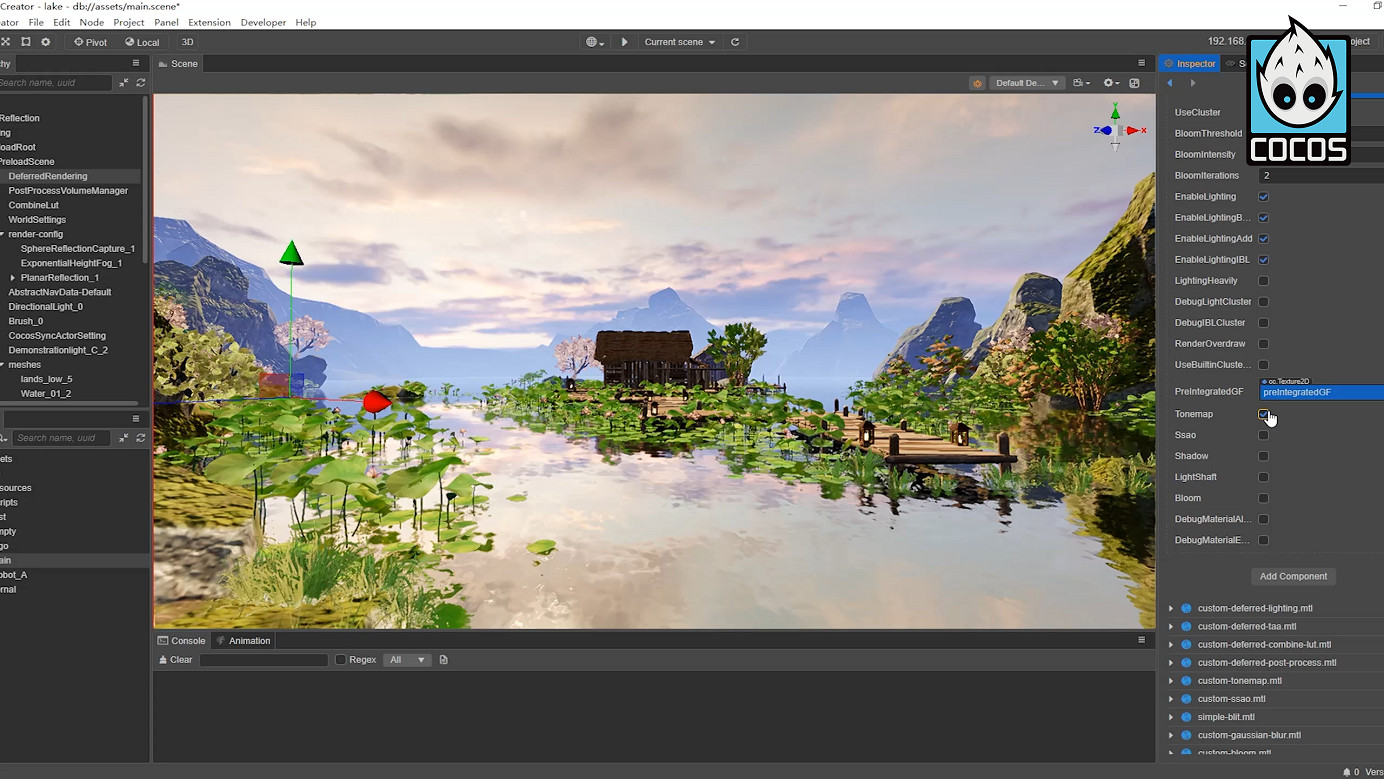Image resolution: width=1384 pixels, height=779 pixels.
Task: Open the scene camera settings icon
Action: [x=1080, y=83]
